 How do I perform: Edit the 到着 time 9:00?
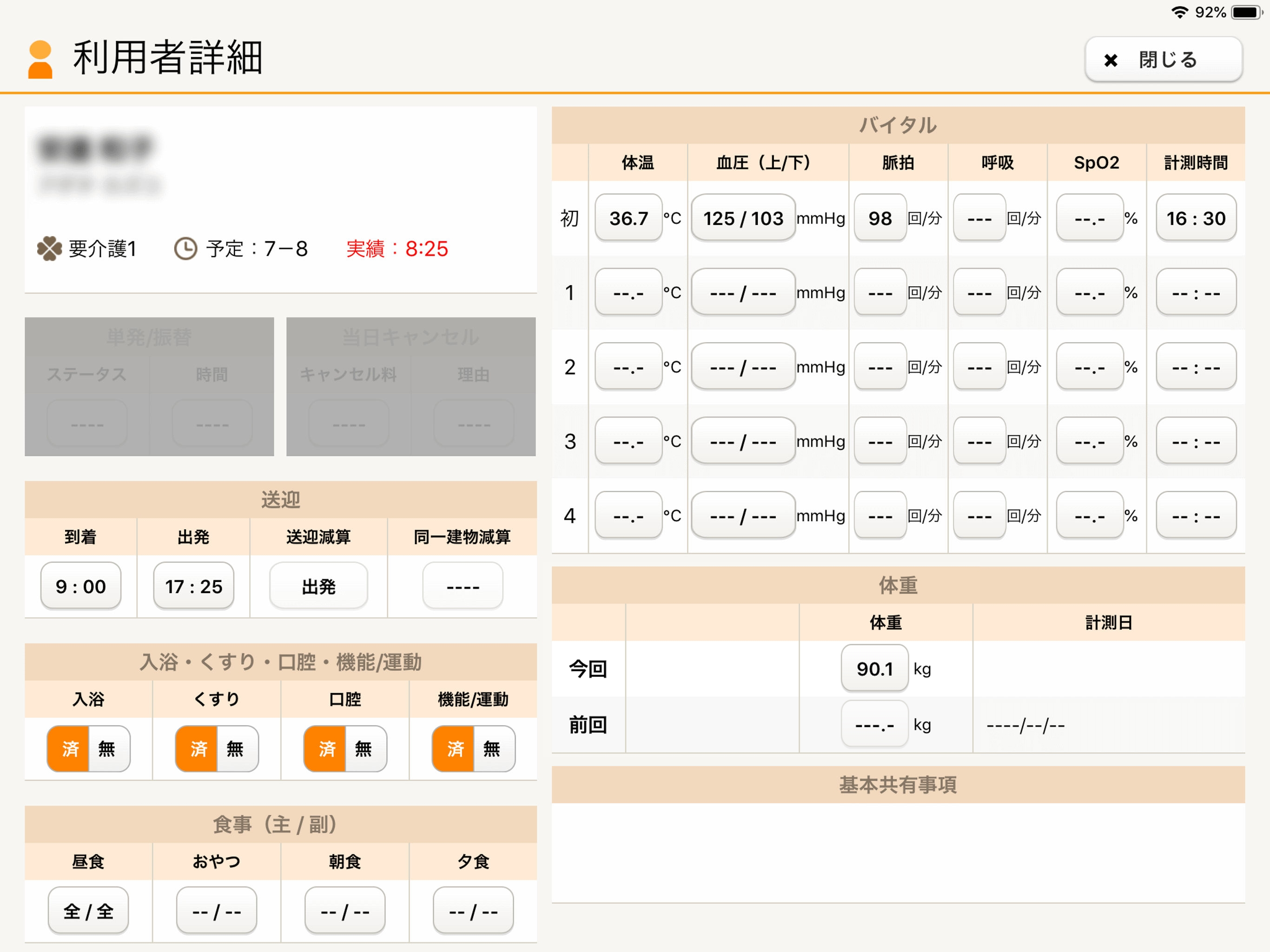point(81,586)
